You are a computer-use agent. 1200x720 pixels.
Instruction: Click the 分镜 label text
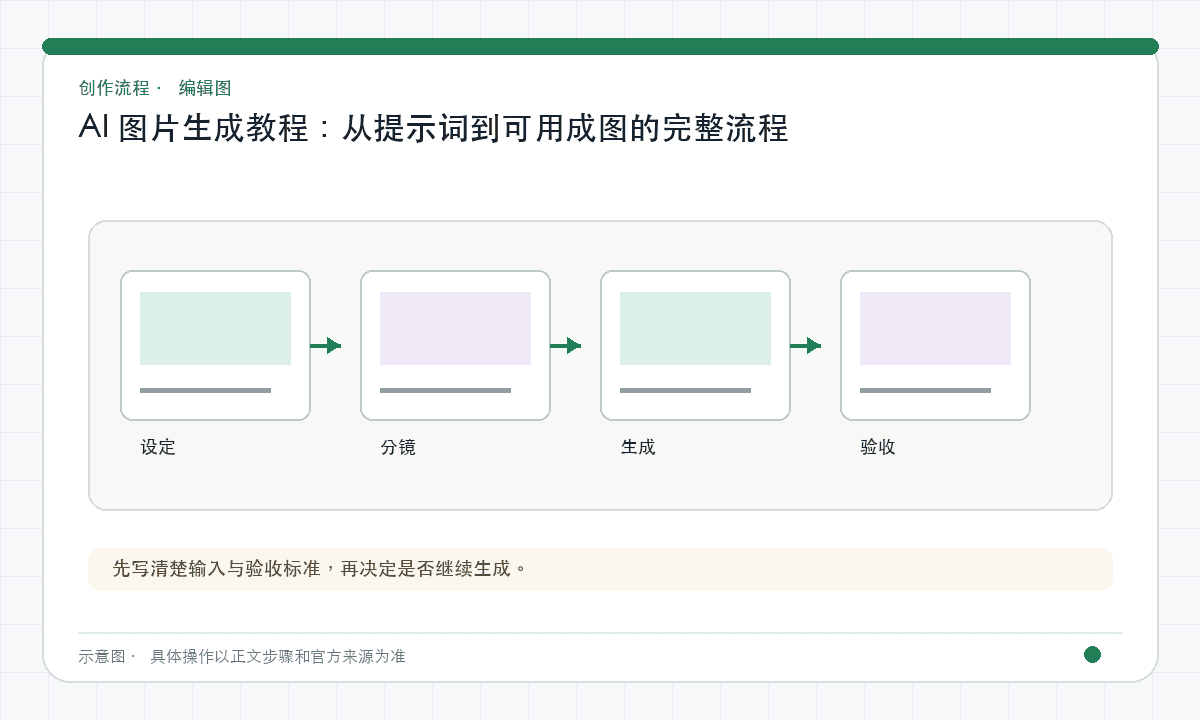point(398,447)
